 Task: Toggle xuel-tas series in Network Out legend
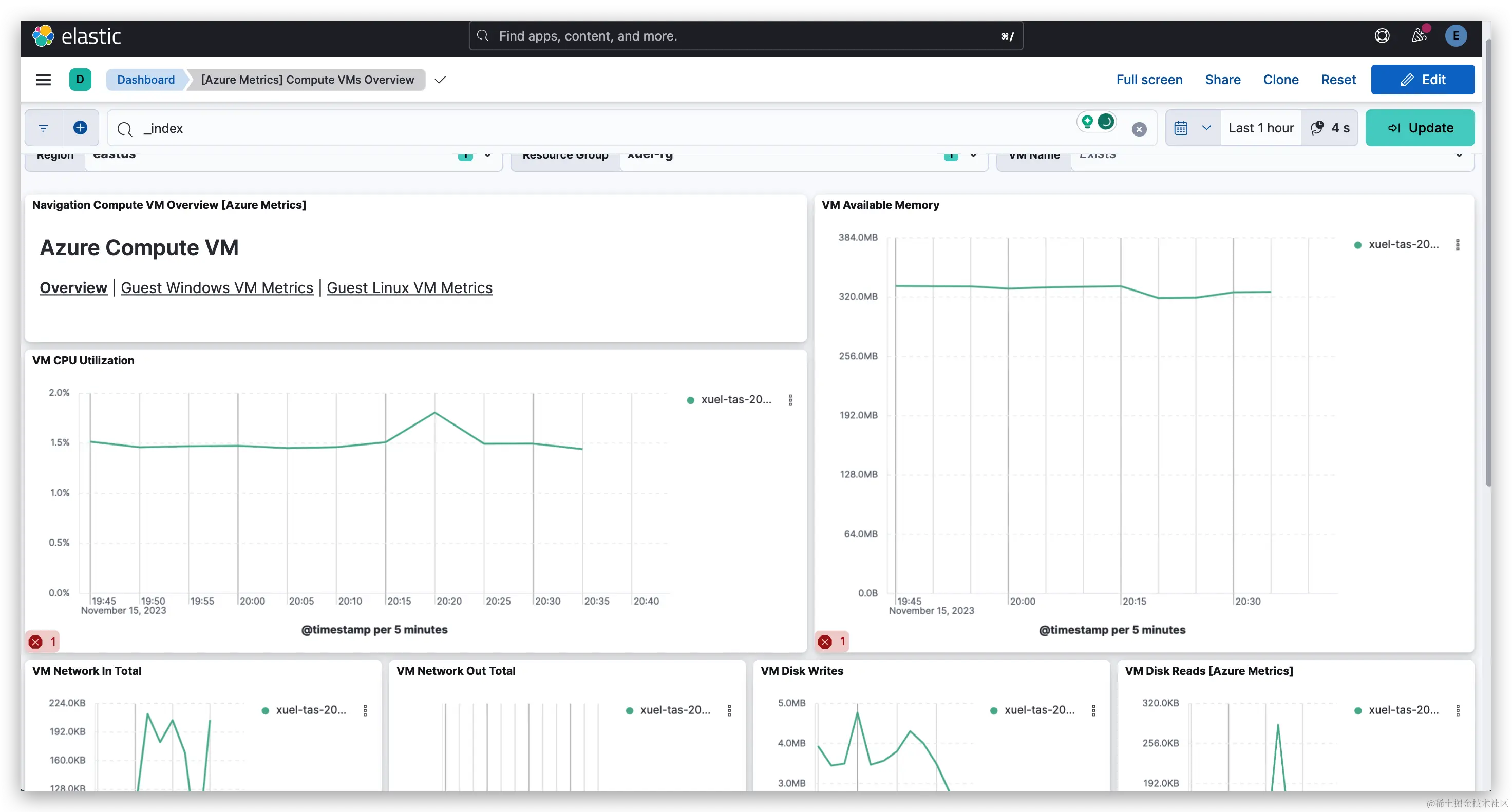click(668, 710)
